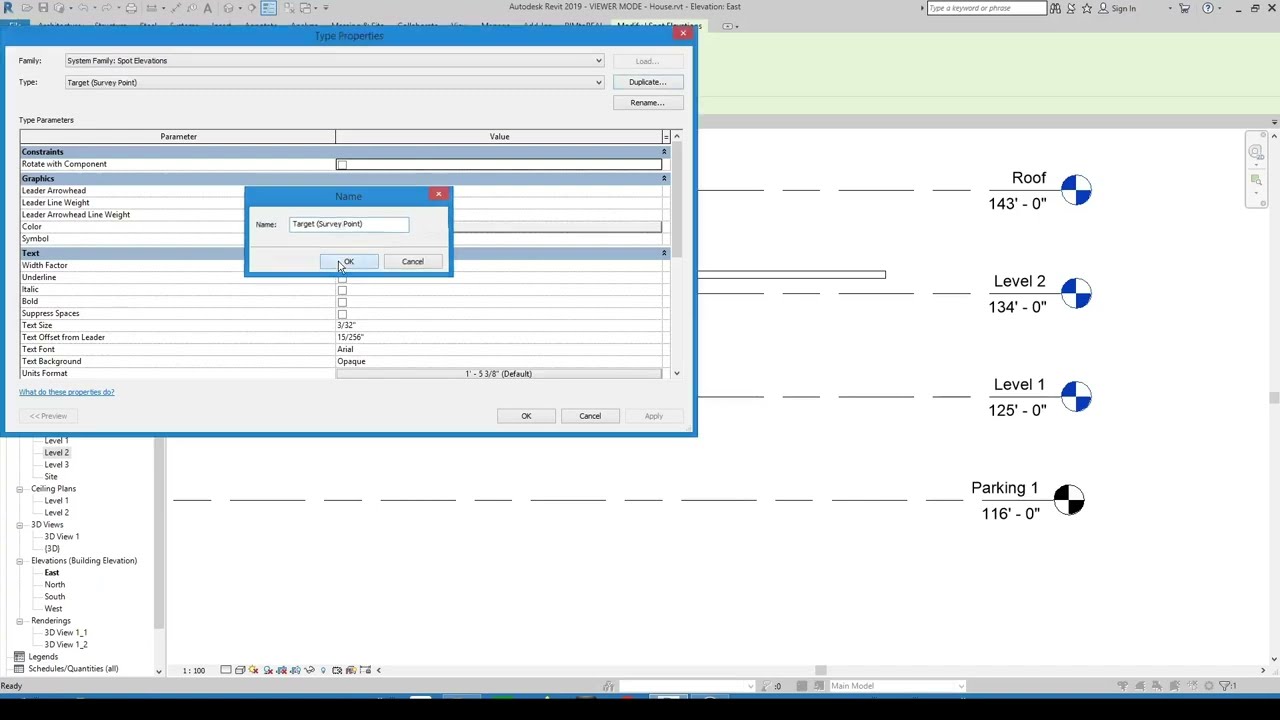This screenshot has height=720, width=1280.
Task: Click the search binoculars icon
Action: pyautogui.click(x=1055, y=8)
